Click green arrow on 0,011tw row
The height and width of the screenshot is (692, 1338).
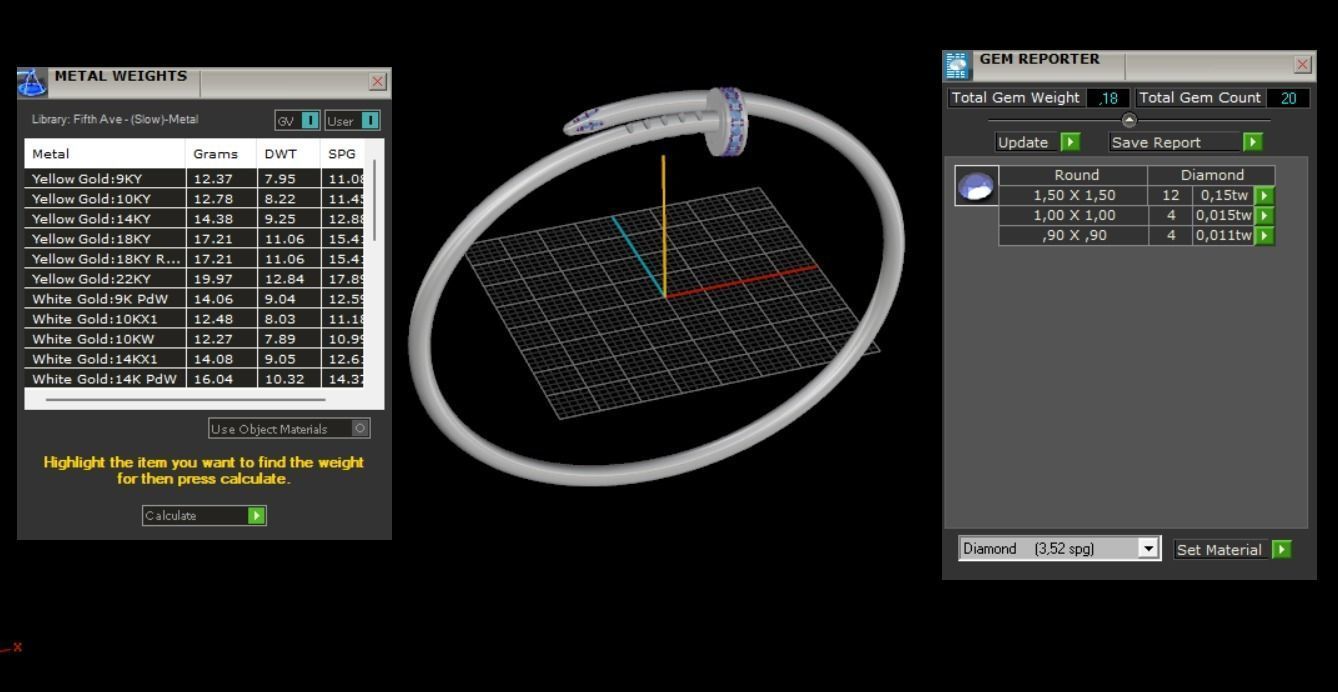tap(1265, 235)
